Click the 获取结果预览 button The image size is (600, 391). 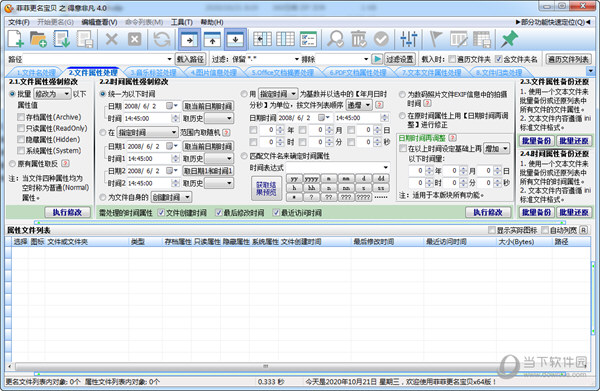266,189
